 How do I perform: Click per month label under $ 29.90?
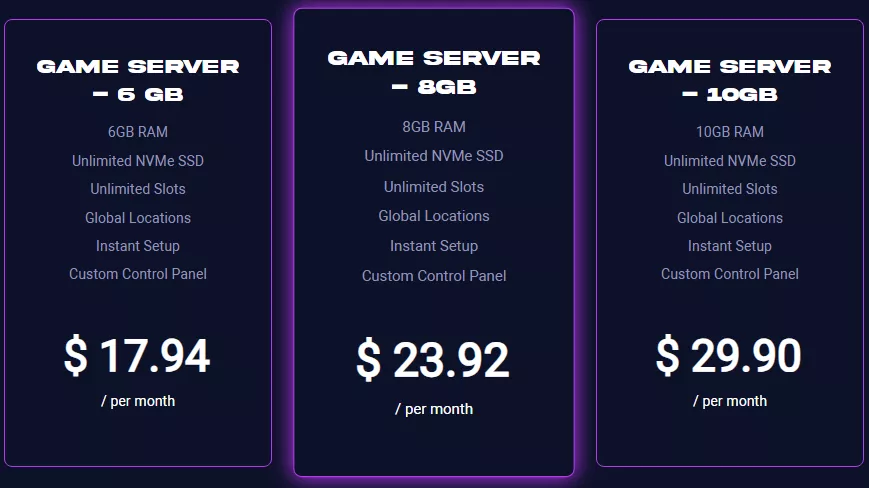730,401
